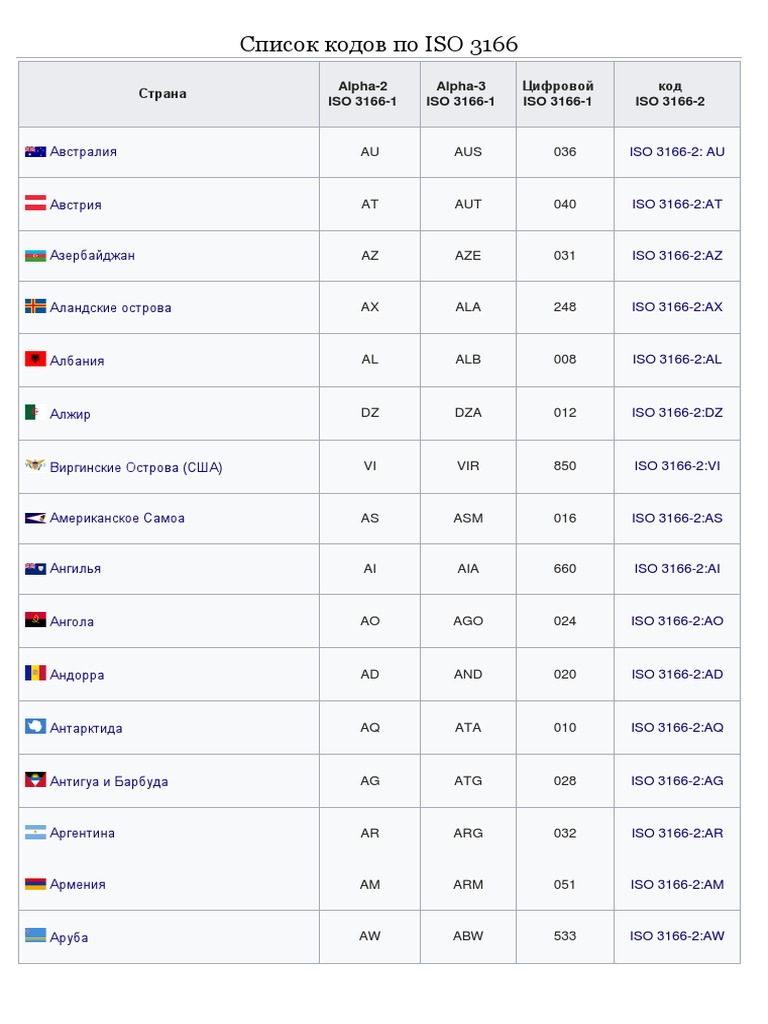This screenshot has height=1024, width=768.
Task: Open the Алжир country link
Action: point(70,414)
